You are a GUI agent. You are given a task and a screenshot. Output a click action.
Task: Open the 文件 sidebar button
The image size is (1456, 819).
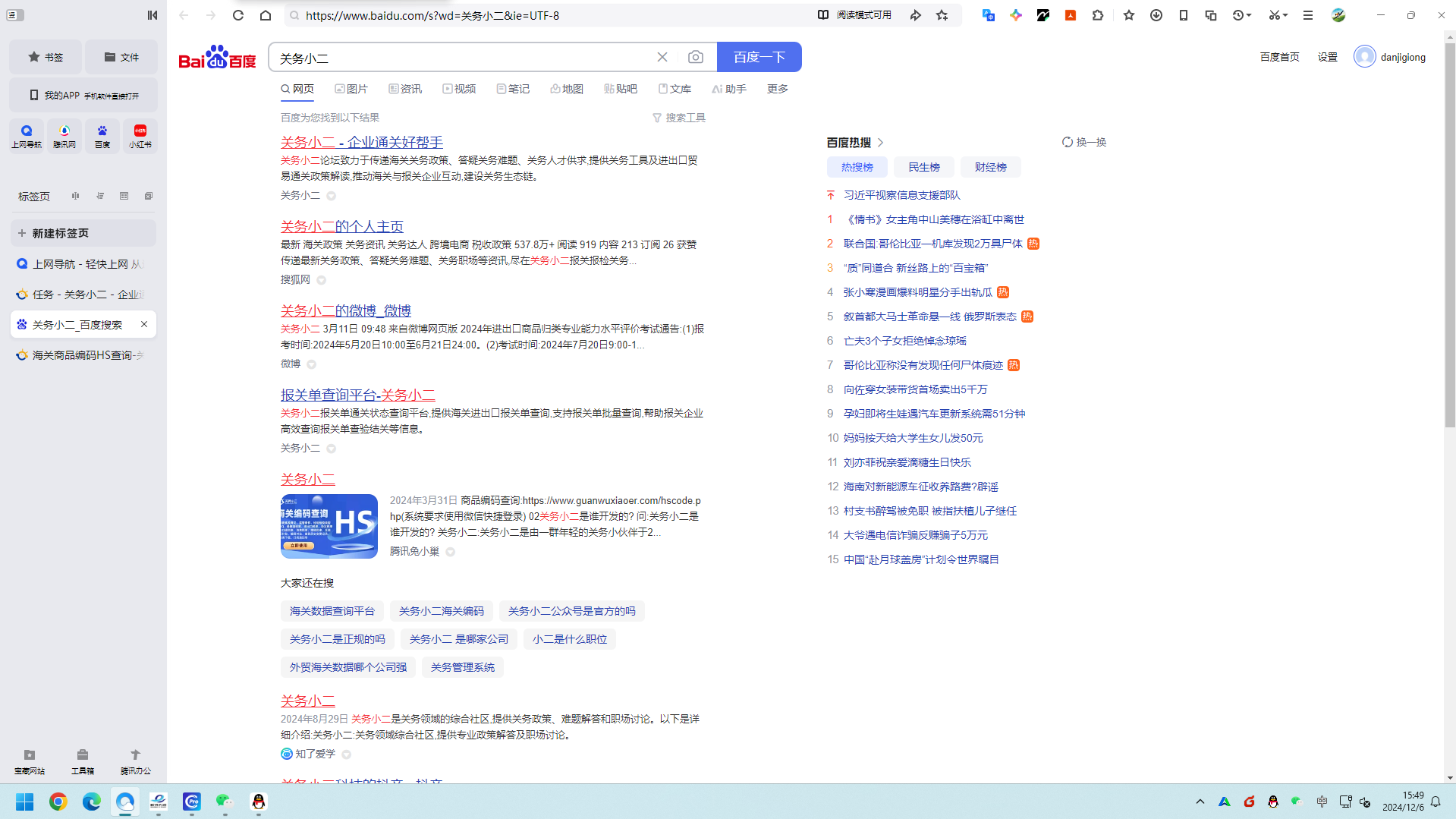pos(121,57)
